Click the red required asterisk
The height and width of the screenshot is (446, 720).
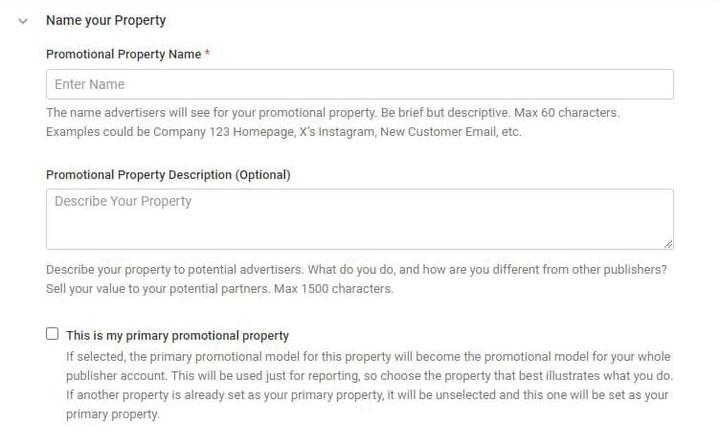[207, 54]
